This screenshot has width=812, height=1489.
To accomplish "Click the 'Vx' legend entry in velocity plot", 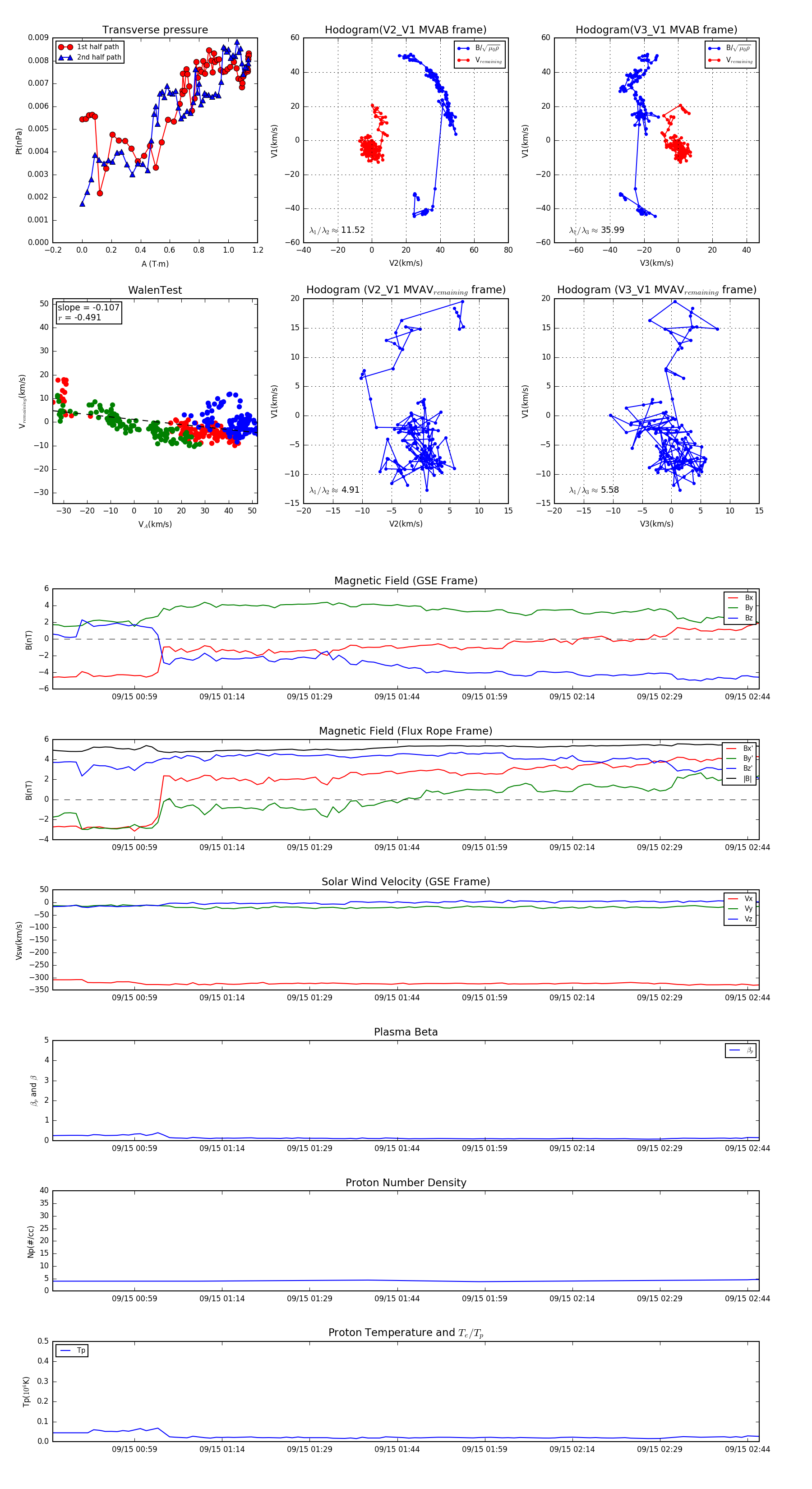I will [x=740, y=899].
